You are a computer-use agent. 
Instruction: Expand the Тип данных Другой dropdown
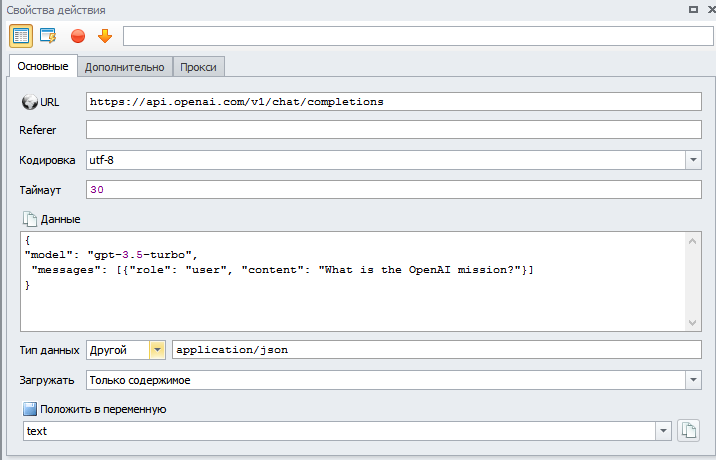[157, 350]
